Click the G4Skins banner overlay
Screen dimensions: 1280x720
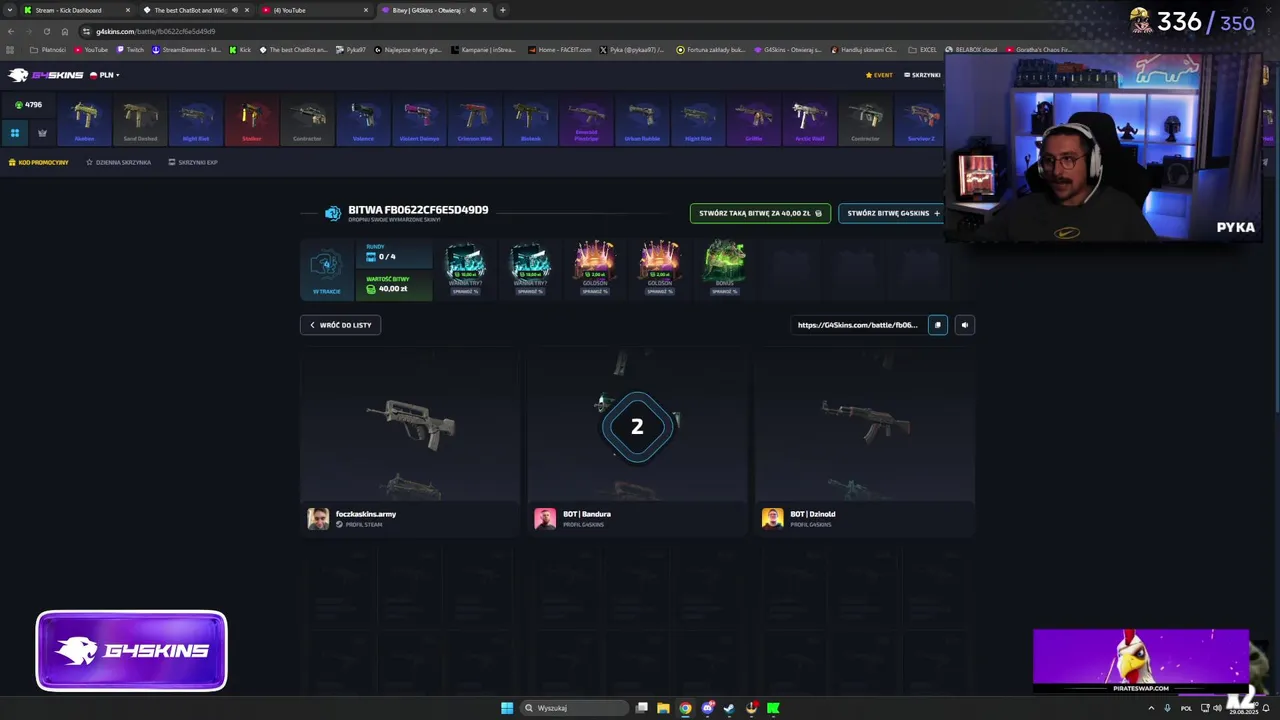[x=132, y=651]
